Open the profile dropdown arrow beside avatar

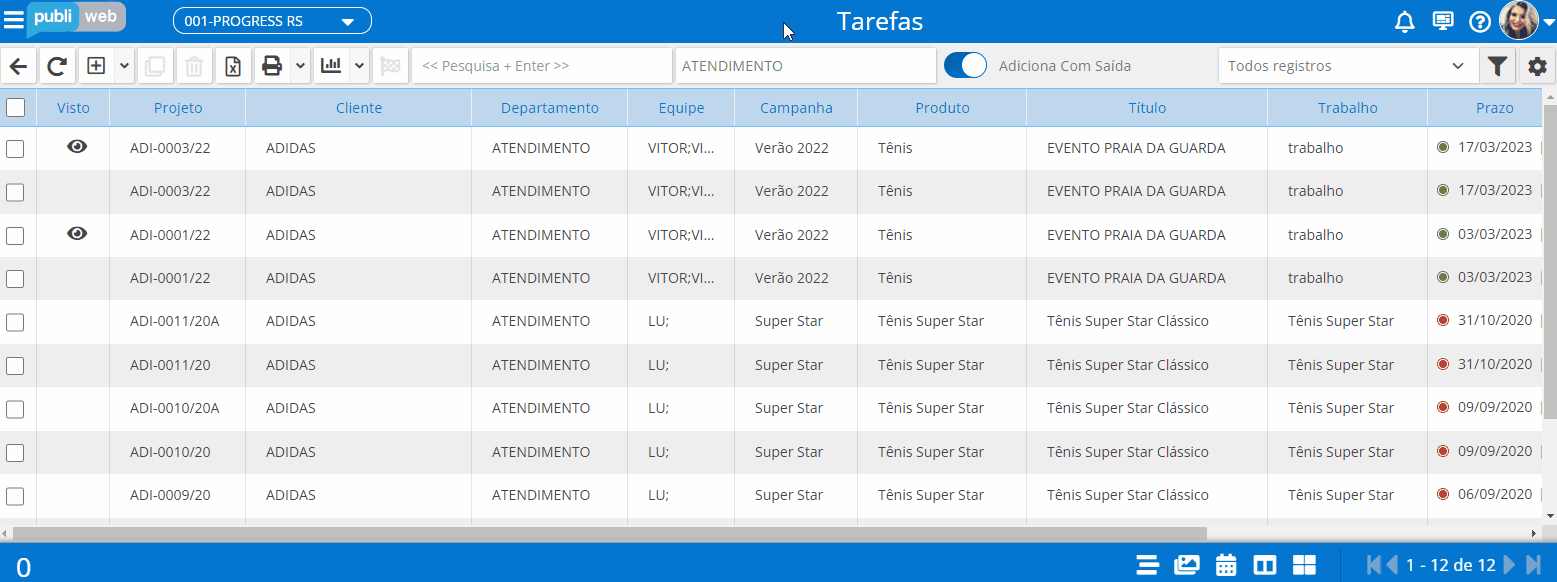tap(1548, 21)
